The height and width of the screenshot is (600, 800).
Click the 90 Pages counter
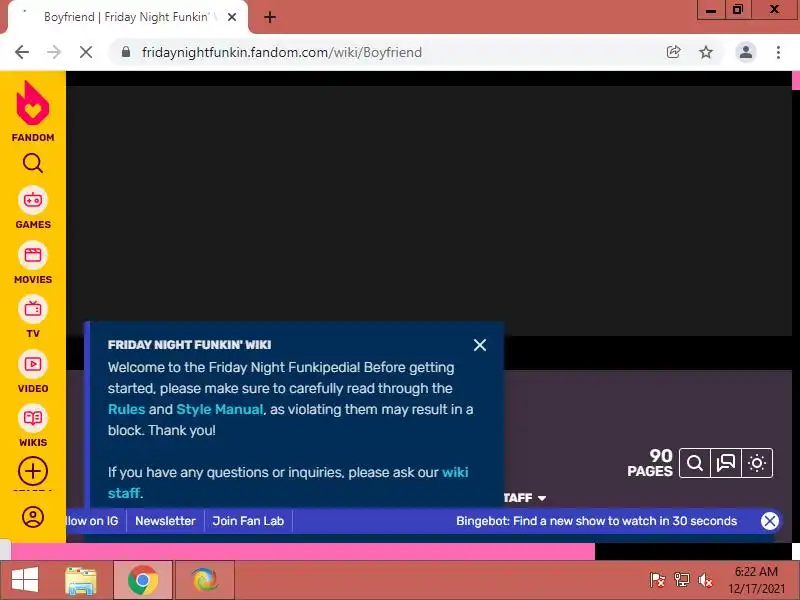(650, 463)
